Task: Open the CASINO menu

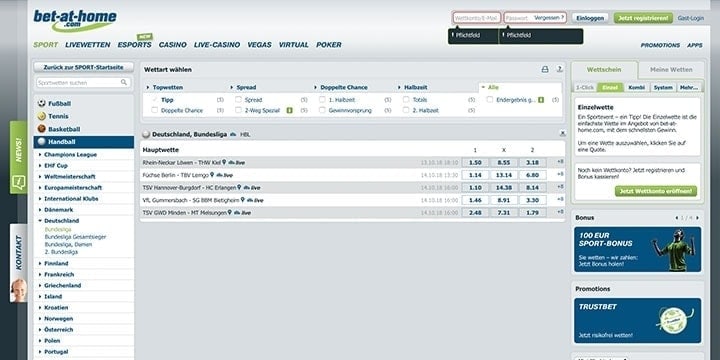Action: 173,45
